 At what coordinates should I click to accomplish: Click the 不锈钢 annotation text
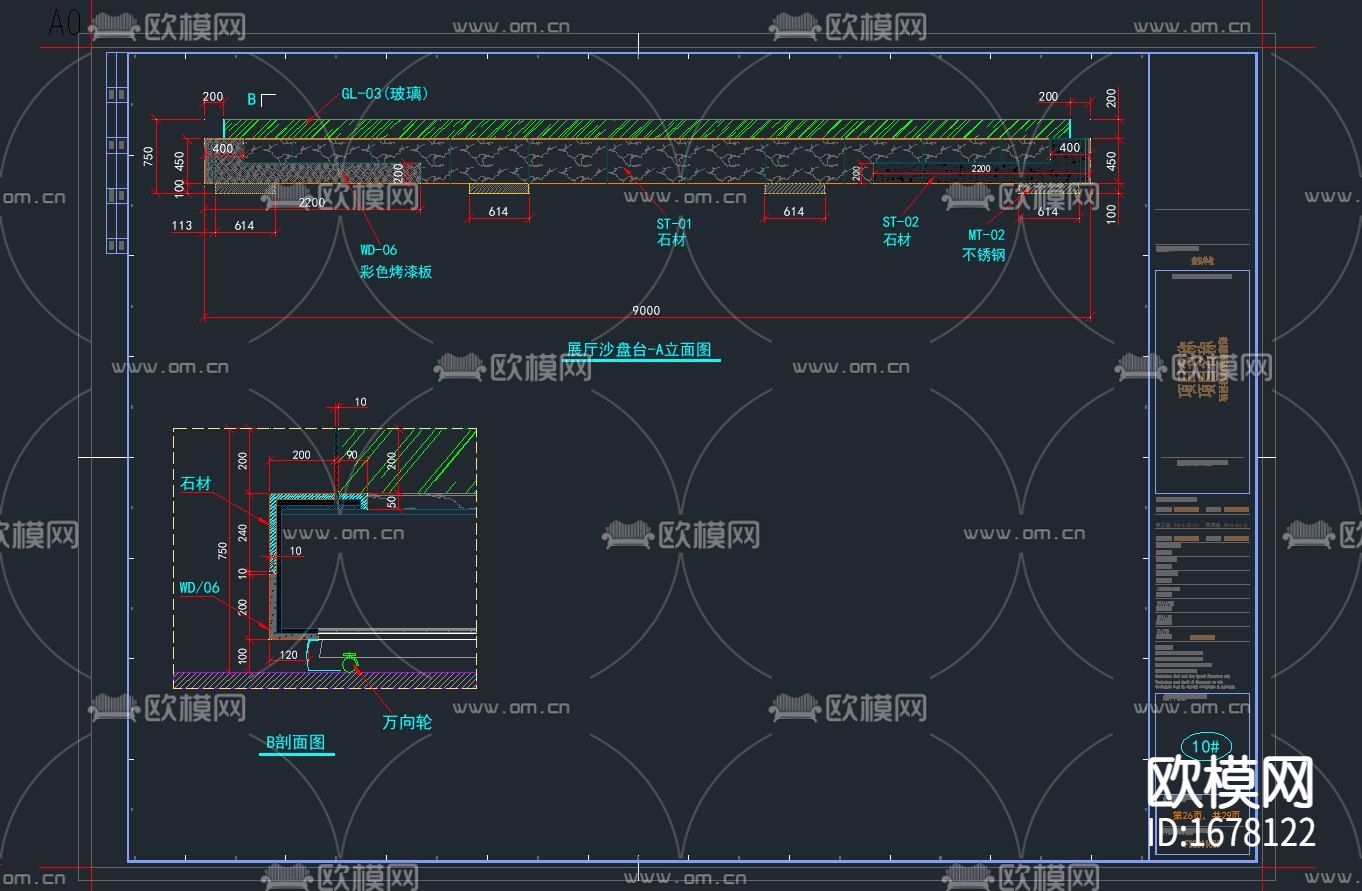point(984,254)
